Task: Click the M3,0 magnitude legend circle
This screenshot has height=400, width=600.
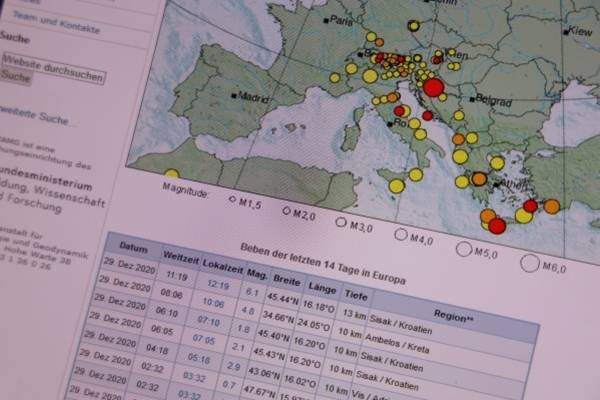Action: point(341,222)
